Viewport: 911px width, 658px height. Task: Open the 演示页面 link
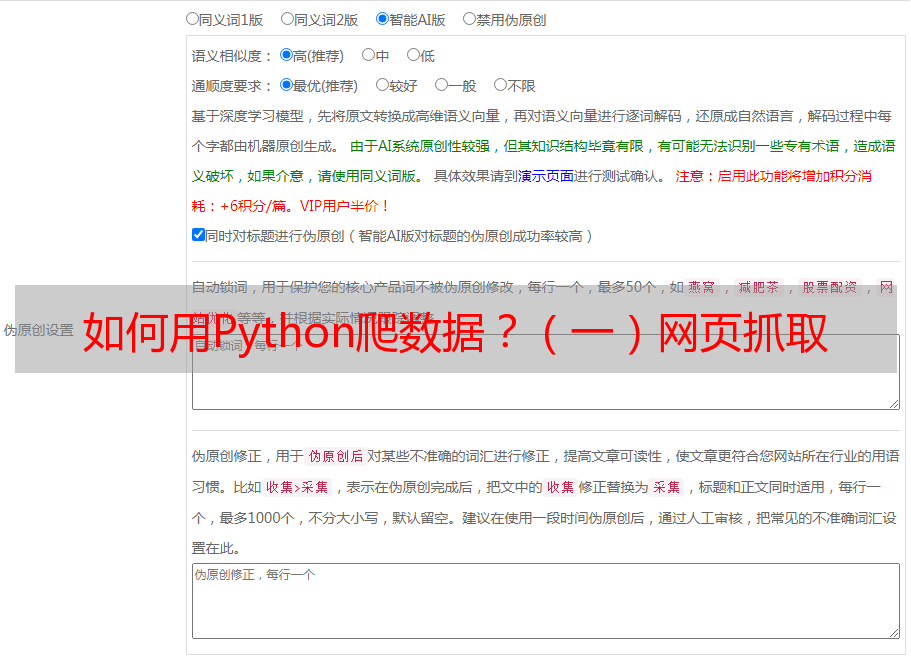(545, 176)
